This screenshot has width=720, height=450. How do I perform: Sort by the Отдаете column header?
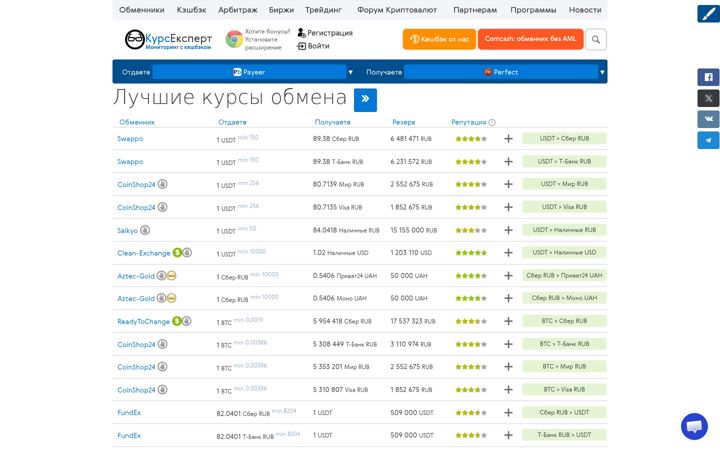tap(232, 123)
